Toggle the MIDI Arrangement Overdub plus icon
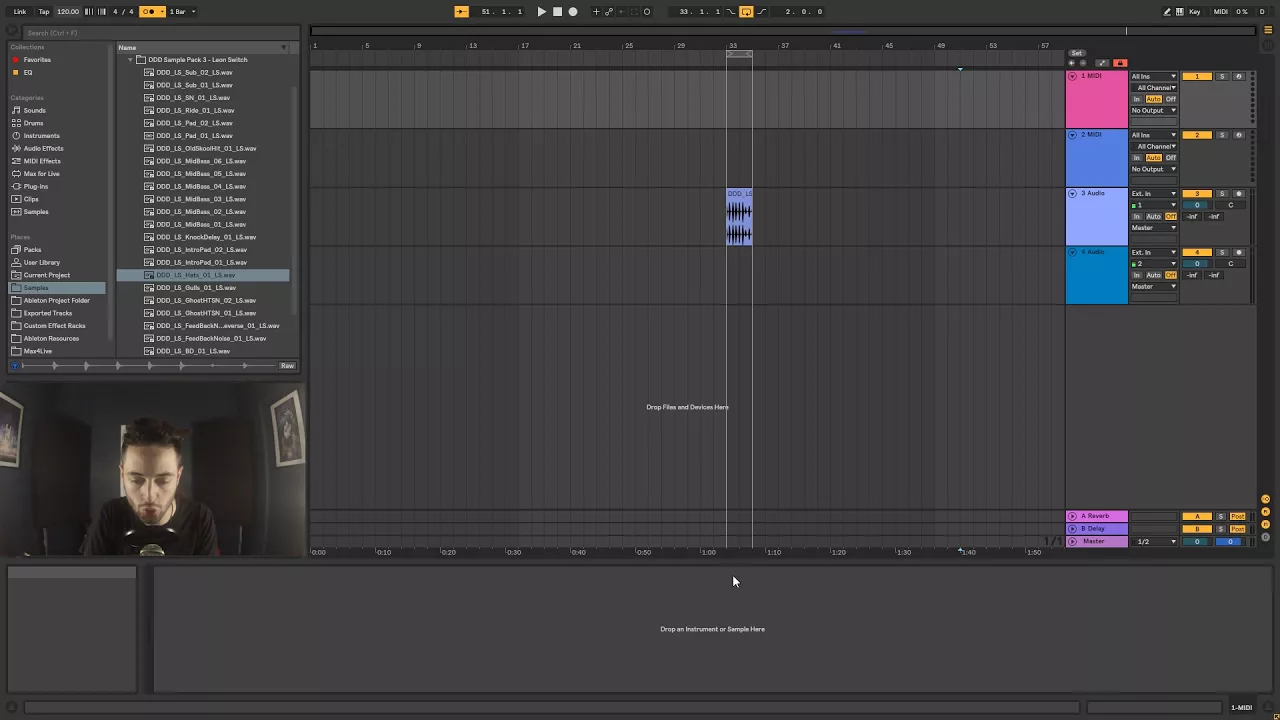This screenshot has width=1280, height=720. [x=596, y=11]
